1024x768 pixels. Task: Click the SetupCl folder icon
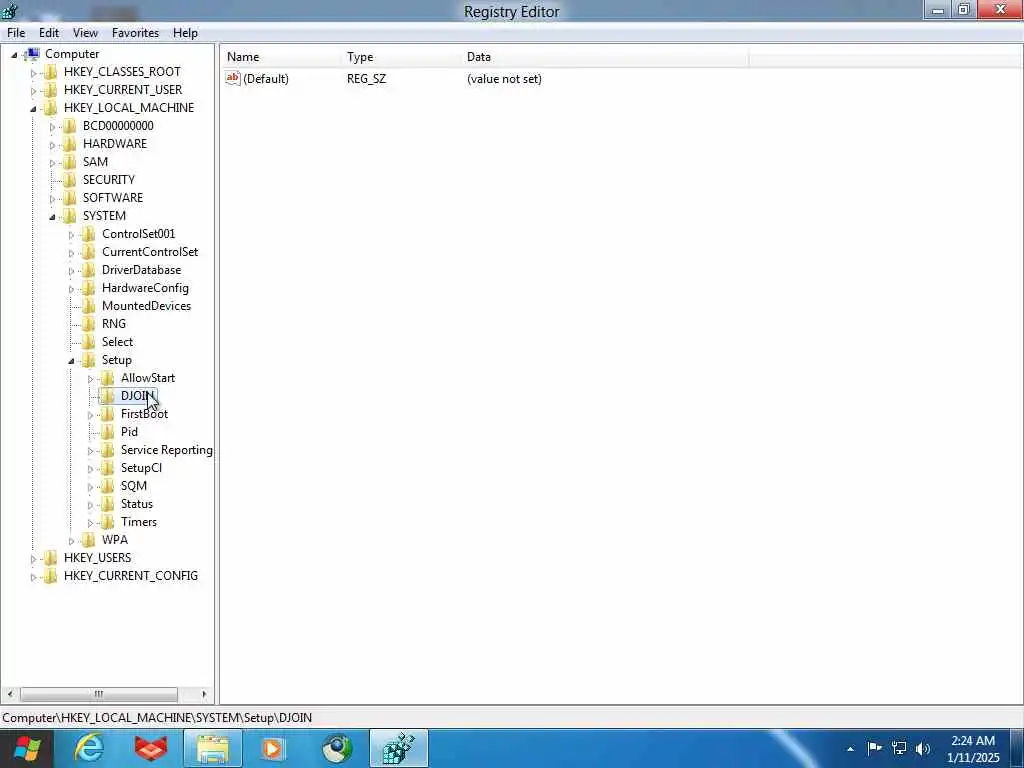(107, 468)
